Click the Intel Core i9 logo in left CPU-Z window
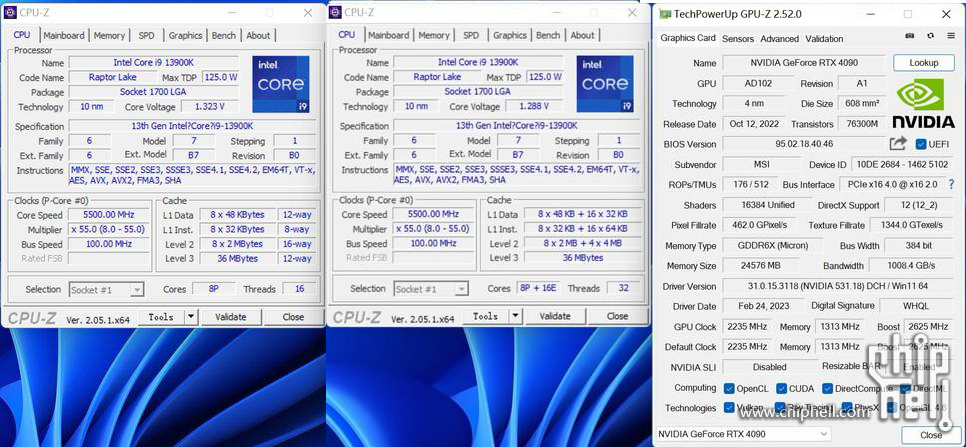966x447 pixels. pyautogui.click(x=280, y=84)
